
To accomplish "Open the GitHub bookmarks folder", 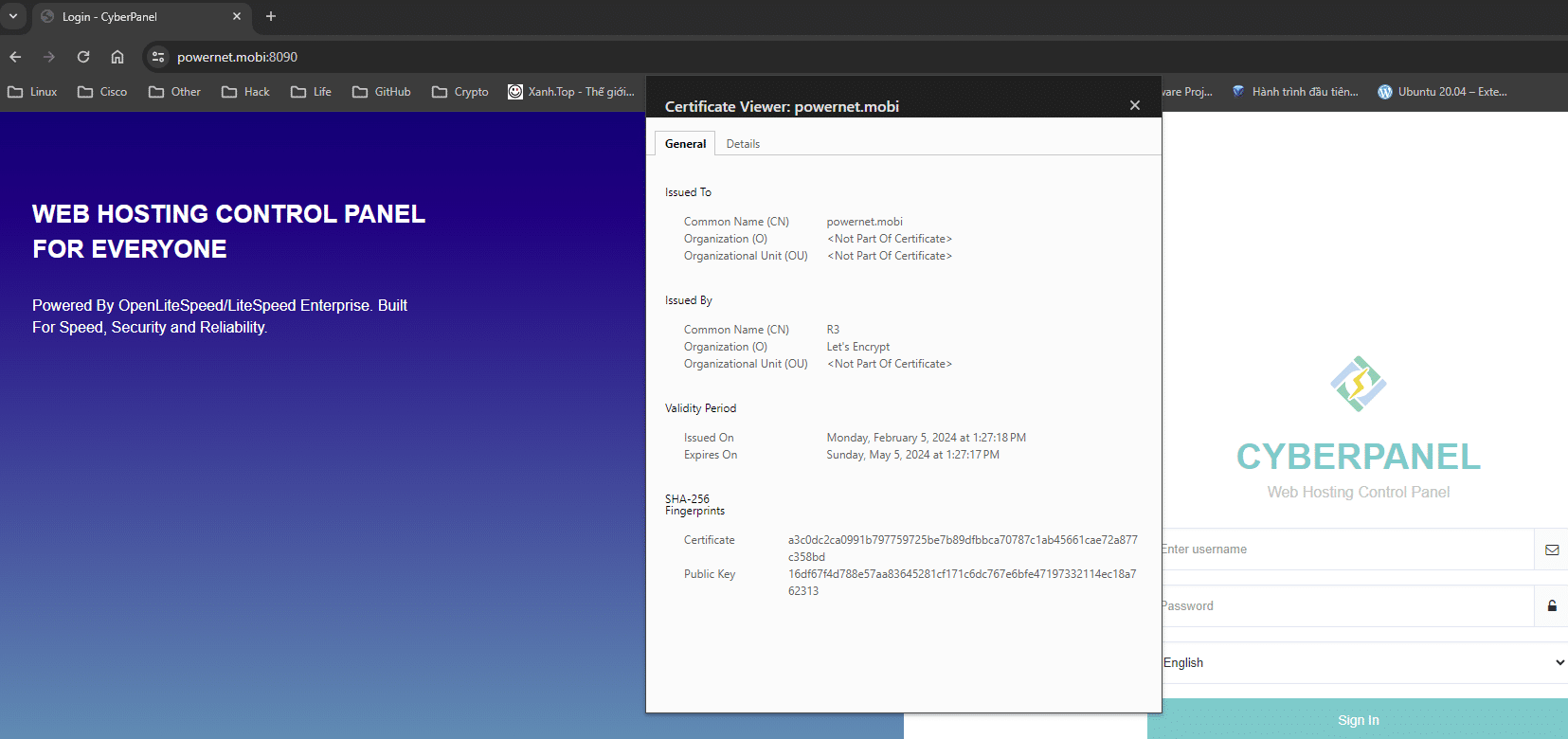I will [382, 92].
